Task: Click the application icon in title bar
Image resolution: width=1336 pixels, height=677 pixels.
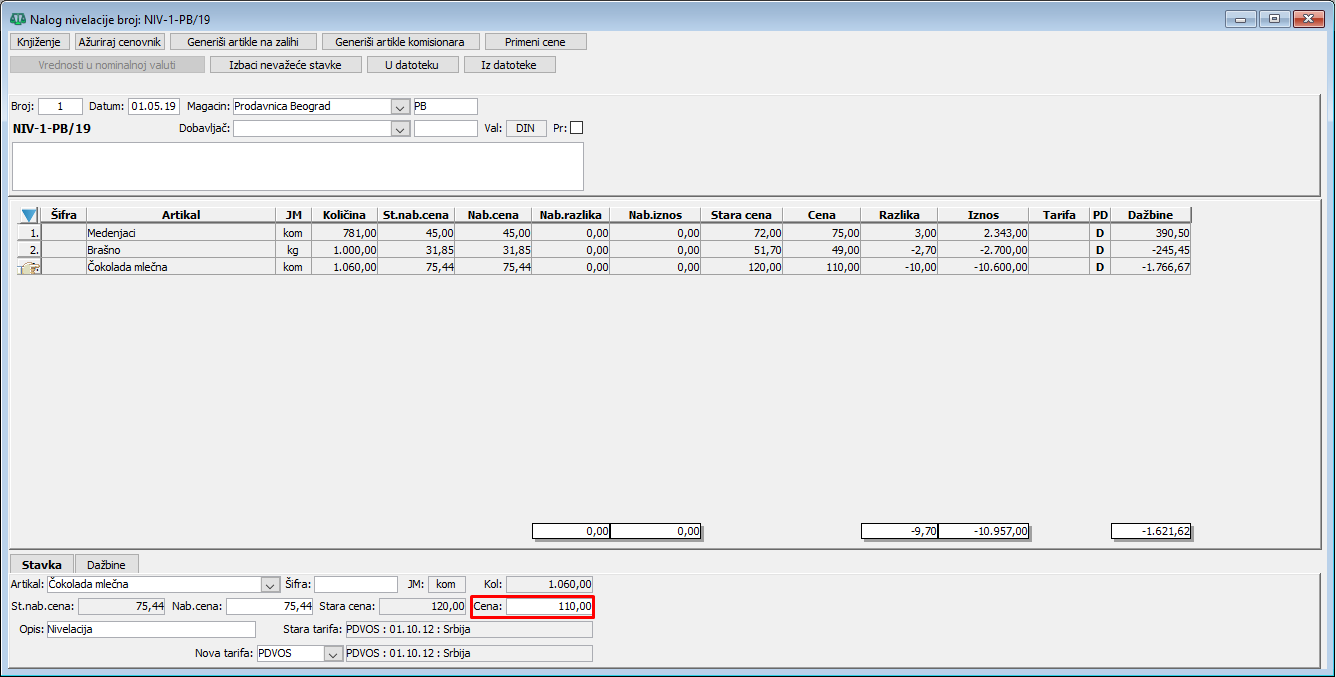Action: [17, 19]
